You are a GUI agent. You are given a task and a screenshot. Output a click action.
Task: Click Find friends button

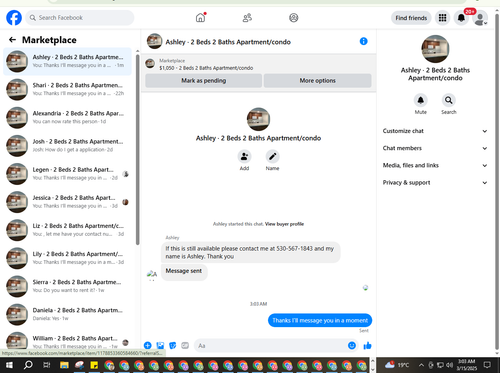tap(411, 18)
